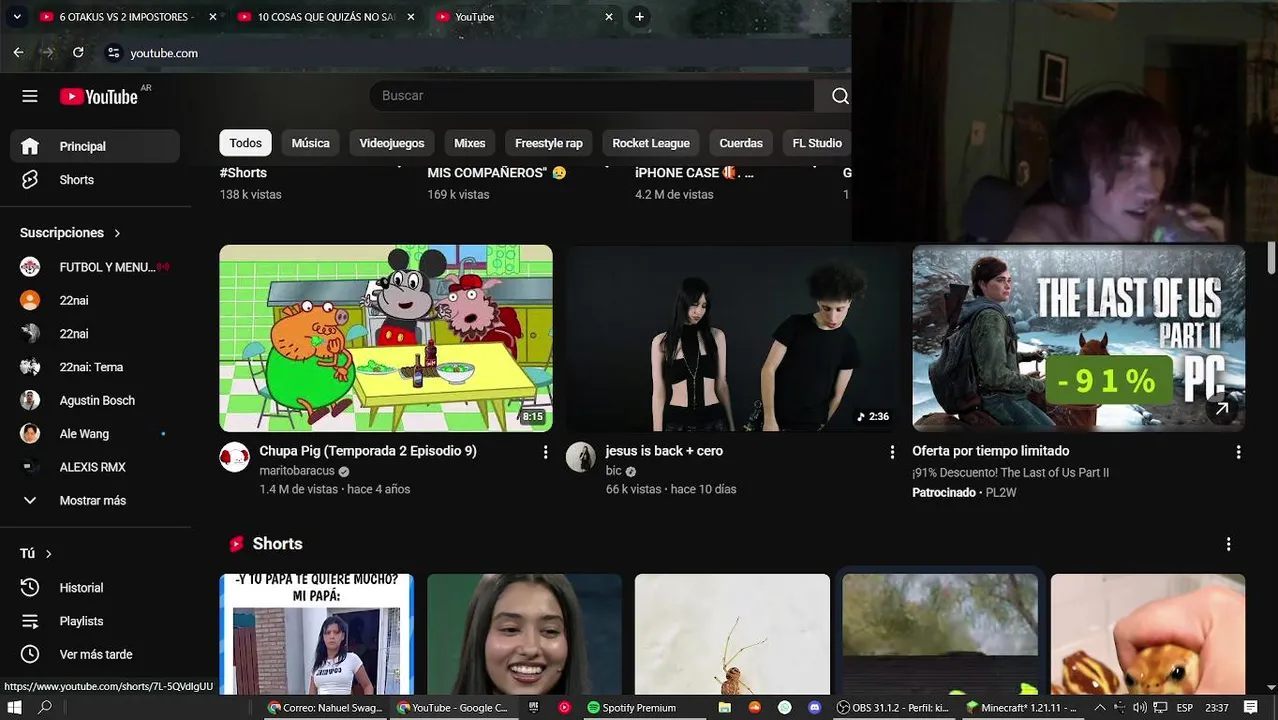The image size is (1278, 720).
Task: Click the search magnifier button
Action: point(840,96)
